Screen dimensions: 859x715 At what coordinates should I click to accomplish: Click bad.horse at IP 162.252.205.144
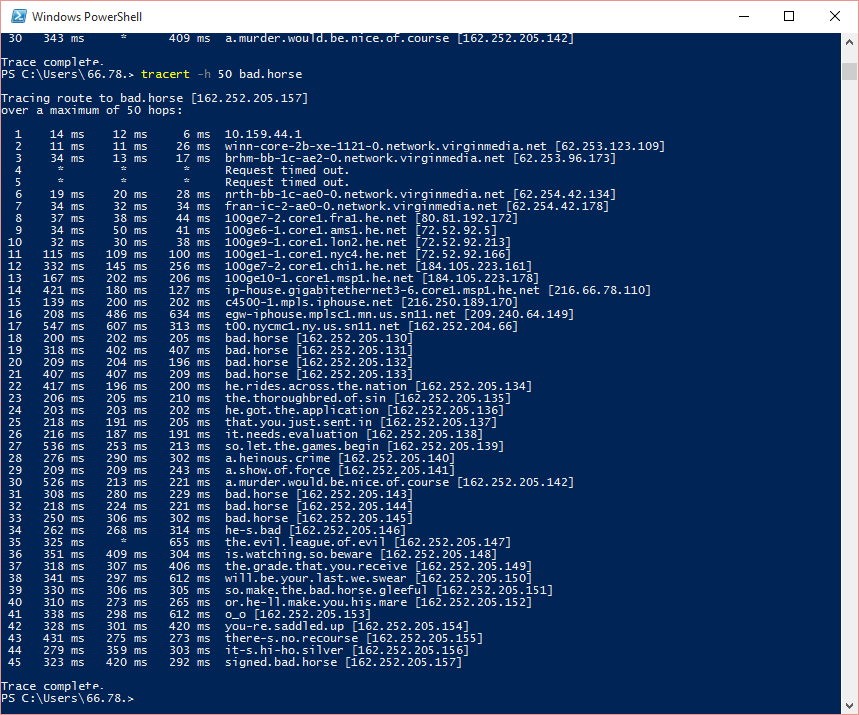click(256, 508)
